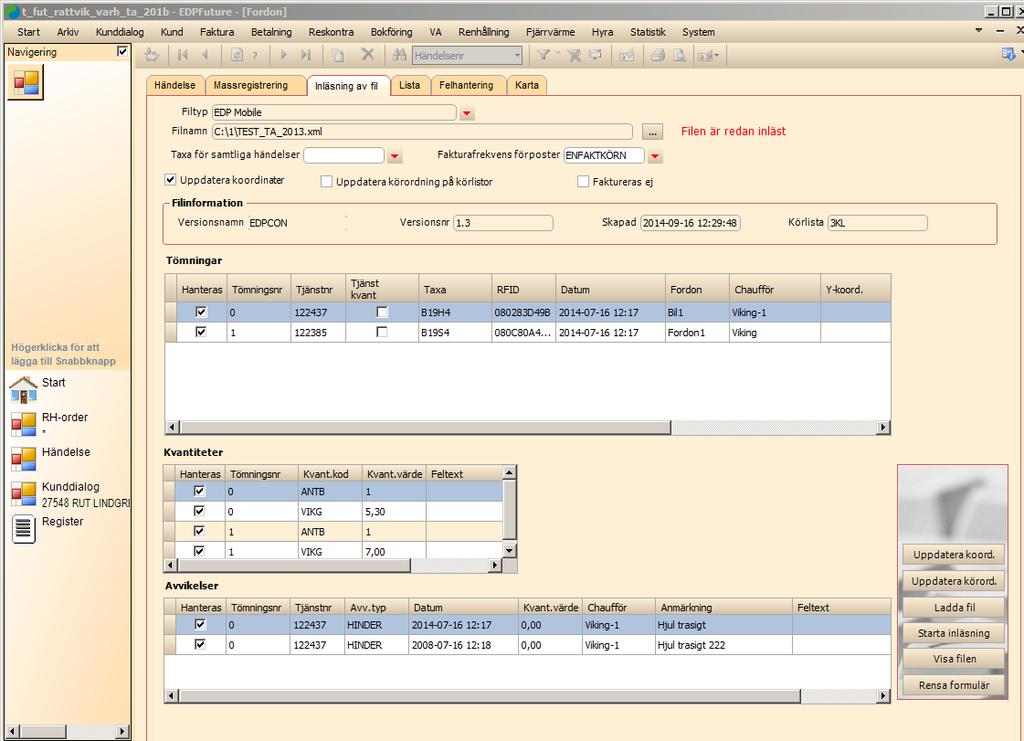1024x741 pixels.
Task: Click the print icon in toolbar
Action: pyautogui.click(x=658, y=55)
